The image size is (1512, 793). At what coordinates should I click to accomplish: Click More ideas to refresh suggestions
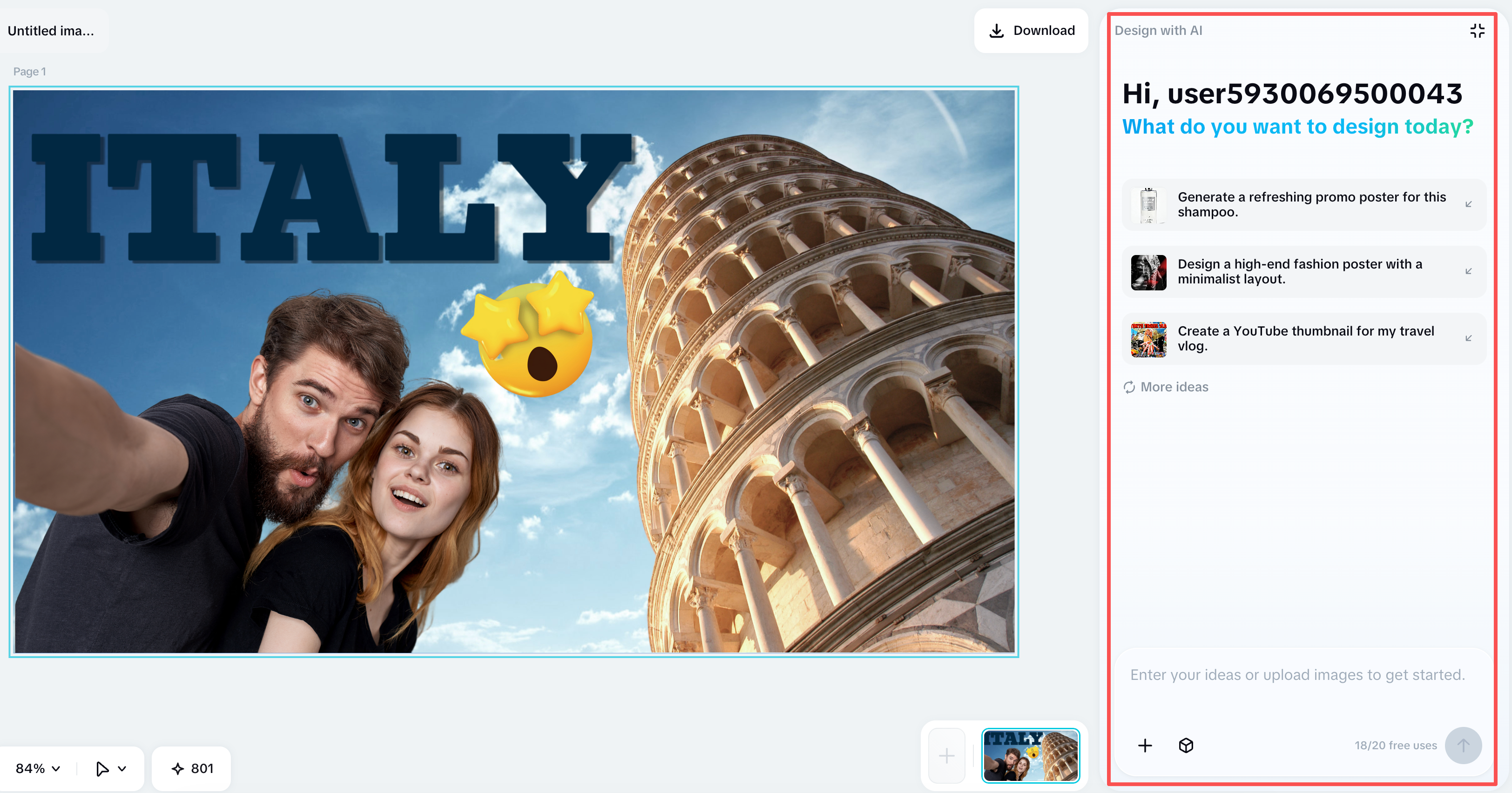(x=1174, y=387)
